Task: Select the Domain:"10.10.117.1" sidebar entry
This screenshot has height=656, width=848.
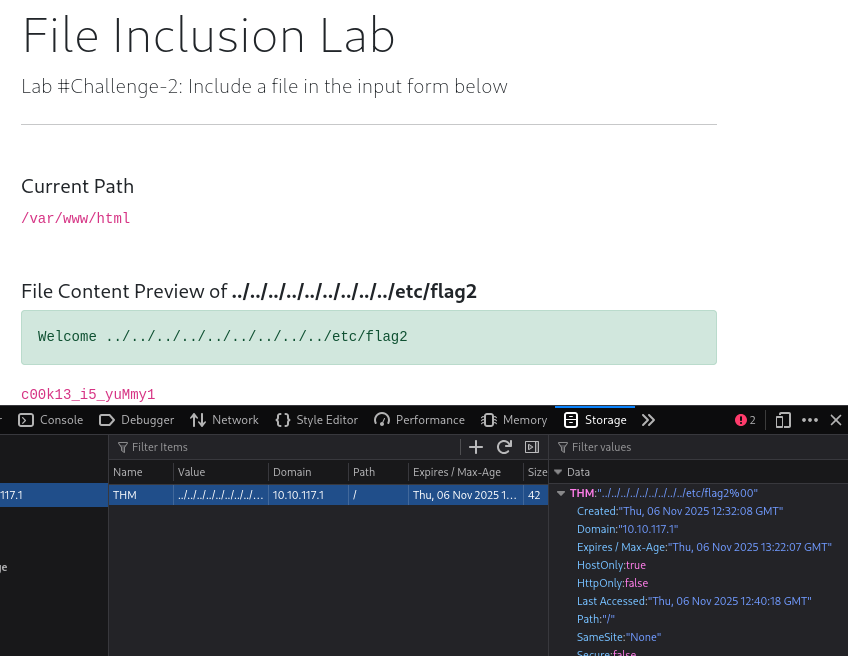Action: (627, 529)
